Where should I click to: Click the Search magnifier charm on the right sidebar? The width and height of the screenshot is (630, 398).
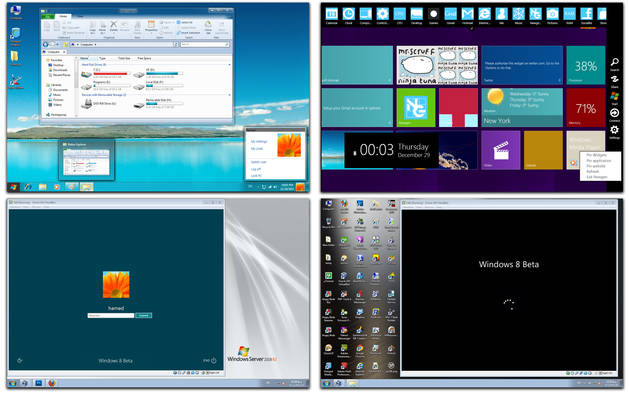(614, 62)
